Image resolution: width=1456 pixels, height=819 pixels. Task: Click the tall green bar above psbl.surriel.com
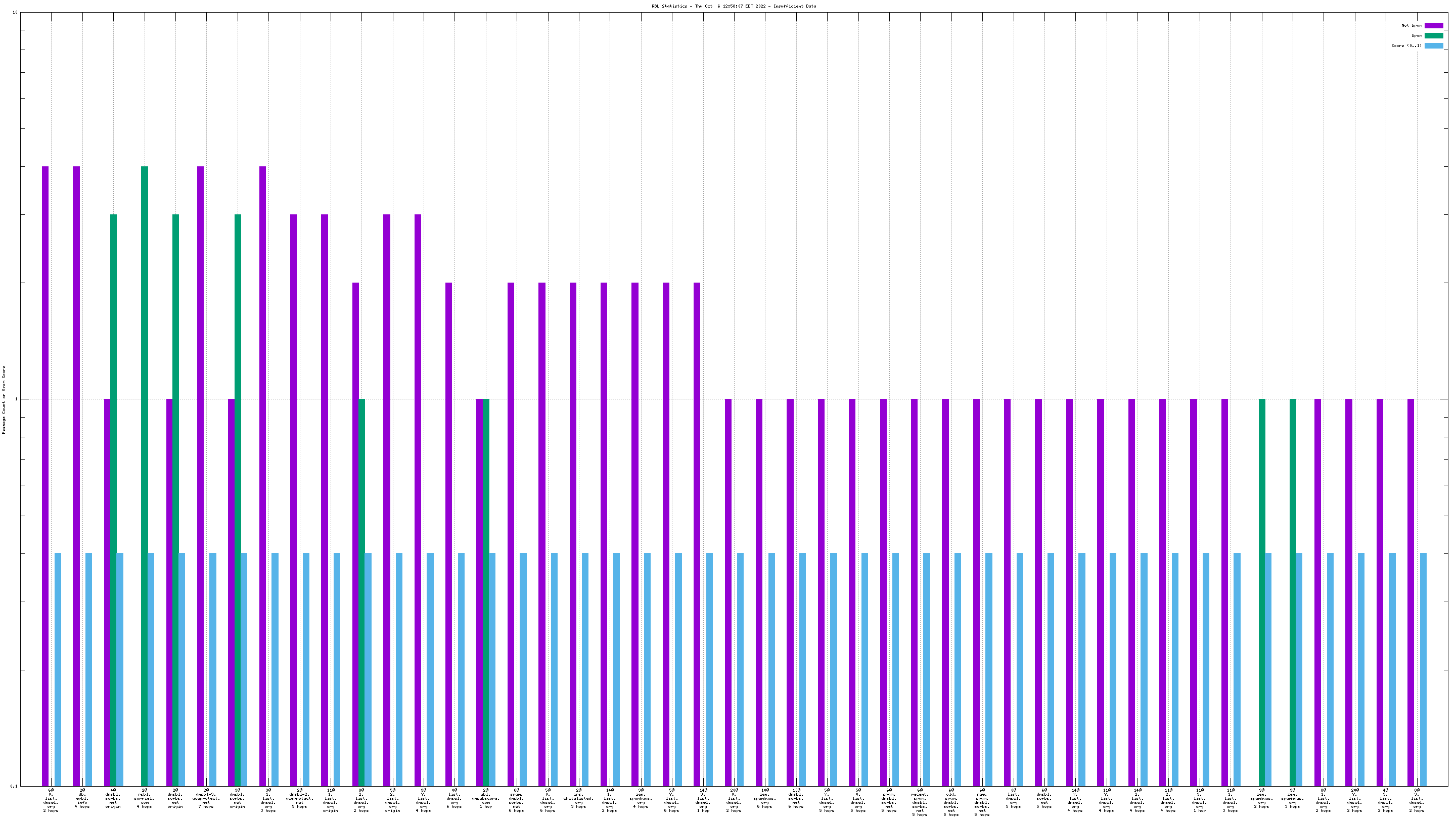145,475
